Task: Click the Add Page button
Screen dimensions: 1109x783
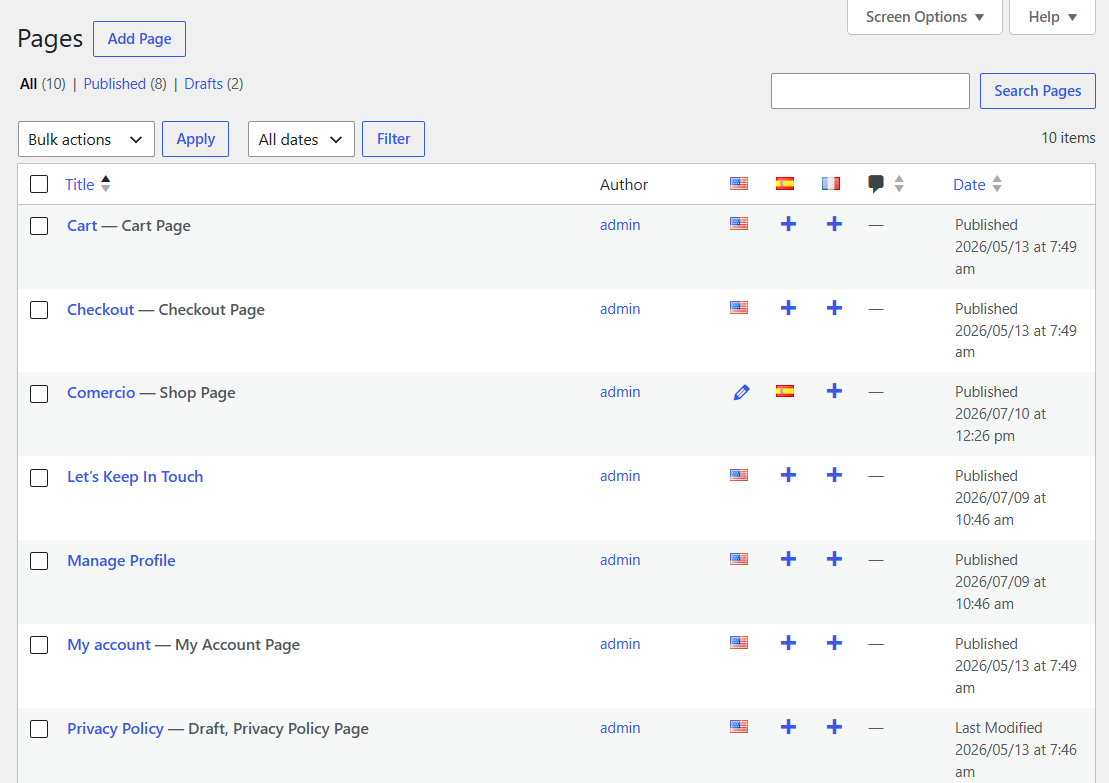Action: pyautogui.click(x=139, y=39)
